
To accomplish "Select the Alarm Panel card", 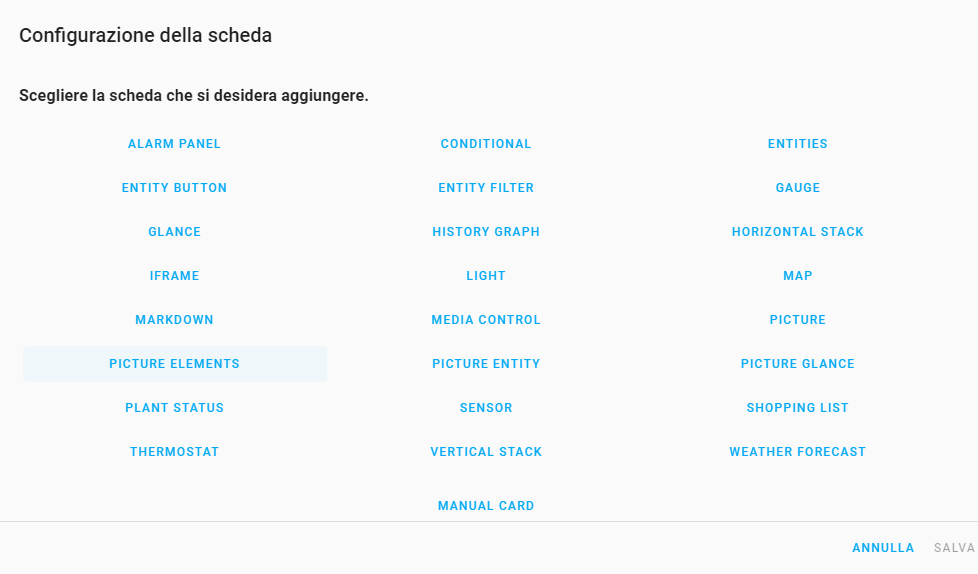I will 174,144.
